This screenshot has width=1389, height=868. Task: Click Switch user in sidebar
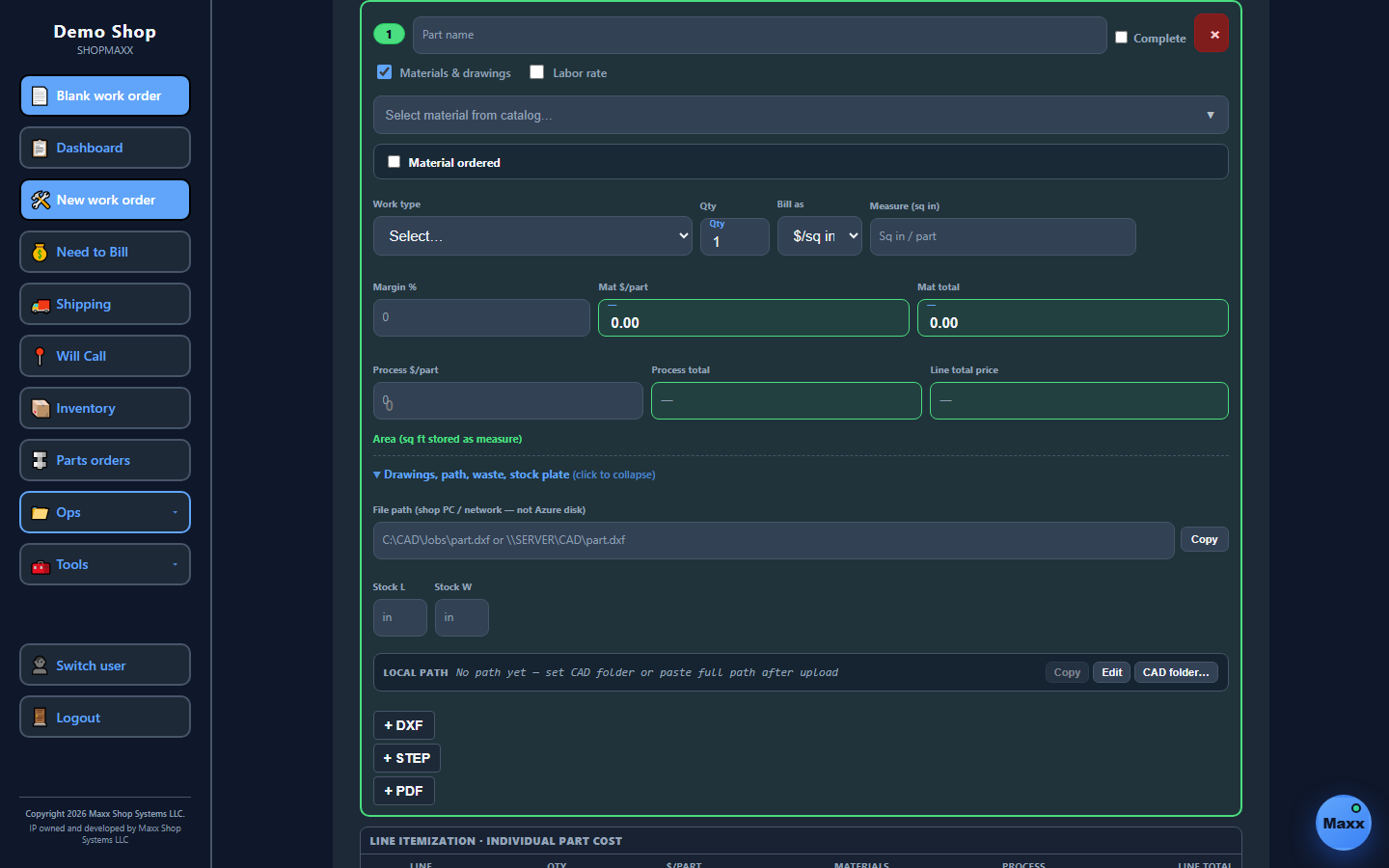pos(105,665)
